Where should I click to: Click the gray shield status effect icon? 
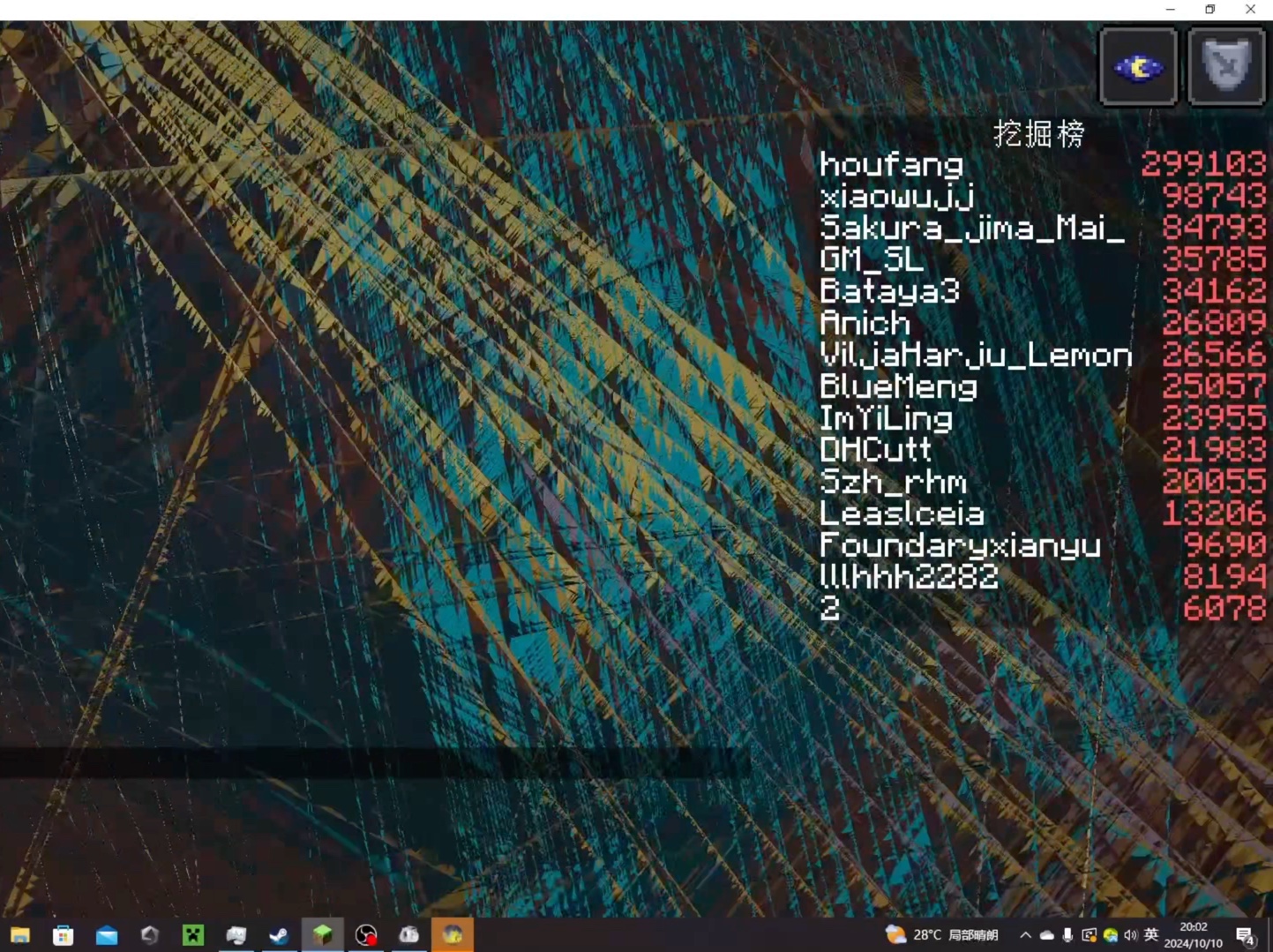point(1226,67)
